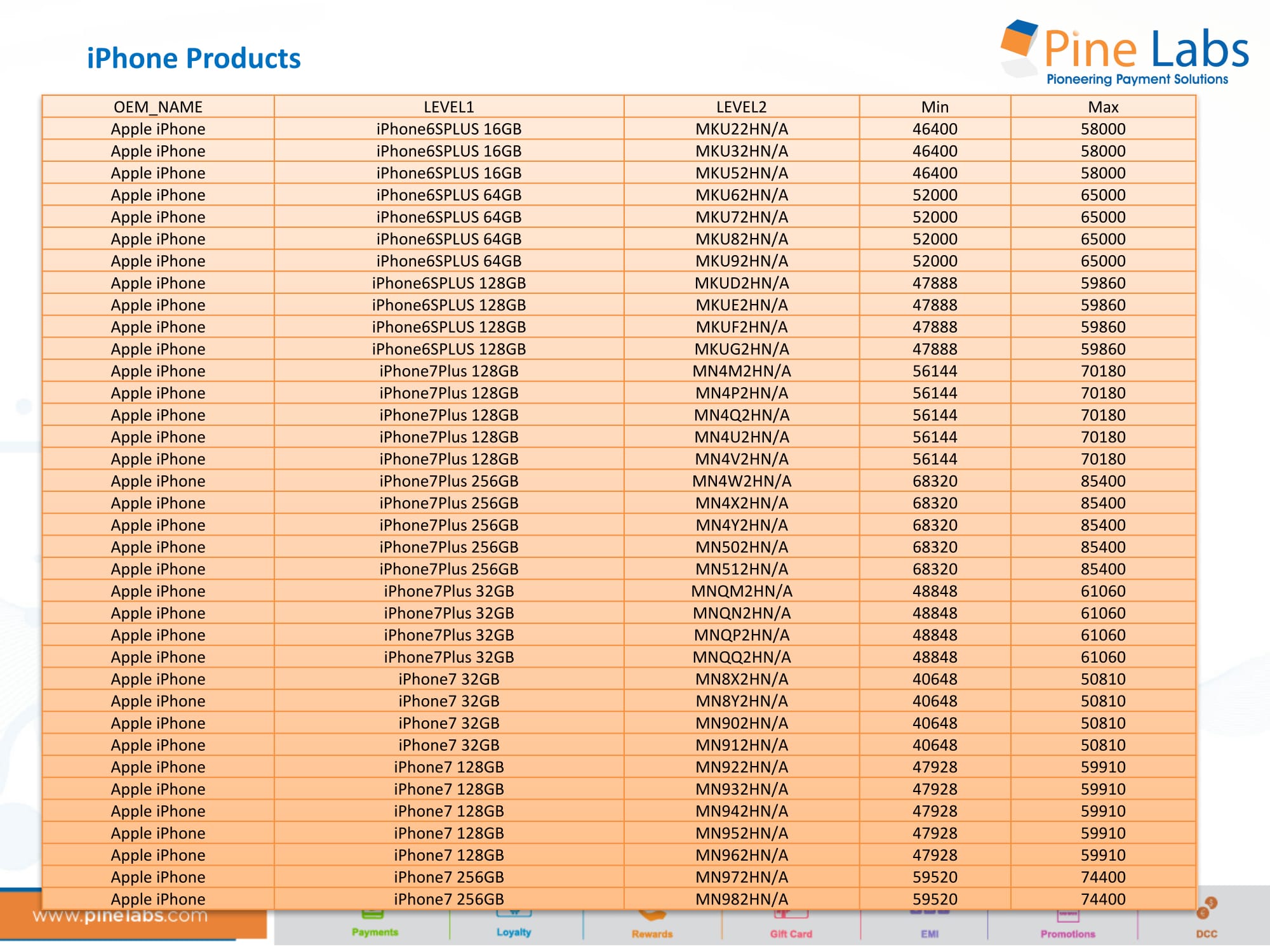1270x952 pixels.
Task: Click the Rewards footer item
Action: pyautogui.click(x=652, y=933)
